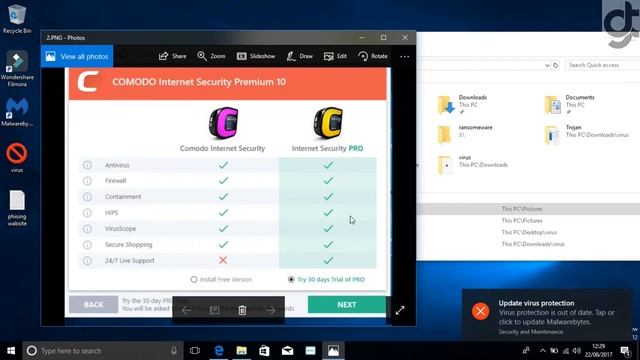Activate the Zoom tool in Photos

coord(211,56)
